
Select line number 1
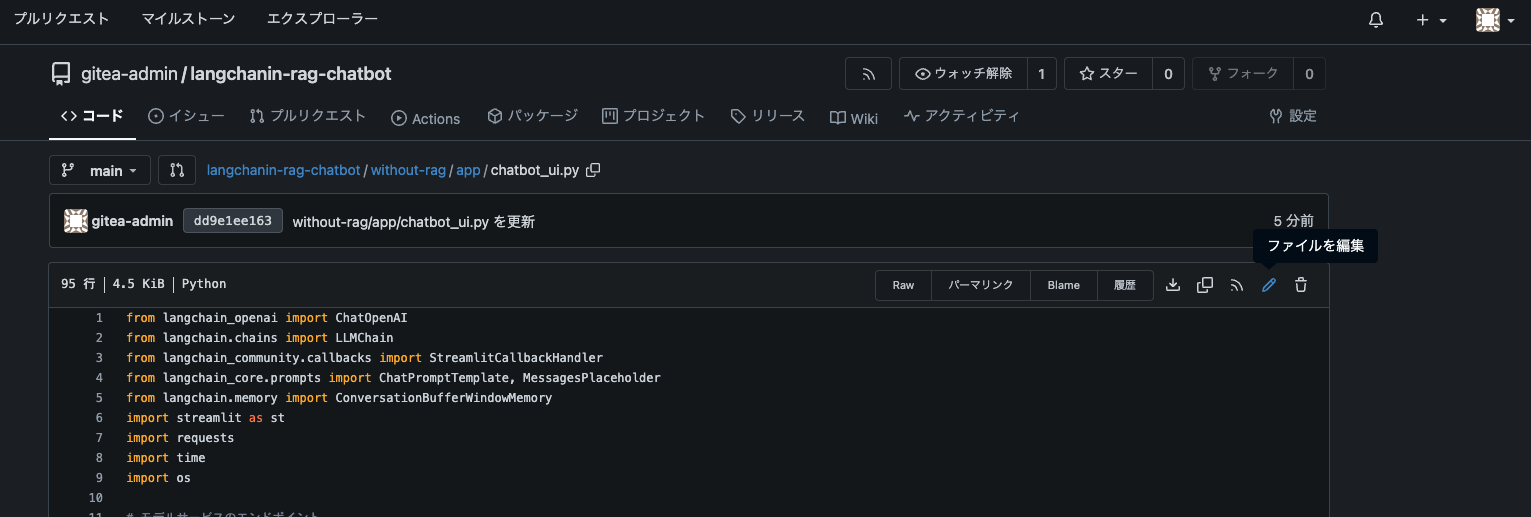(99, 318)
